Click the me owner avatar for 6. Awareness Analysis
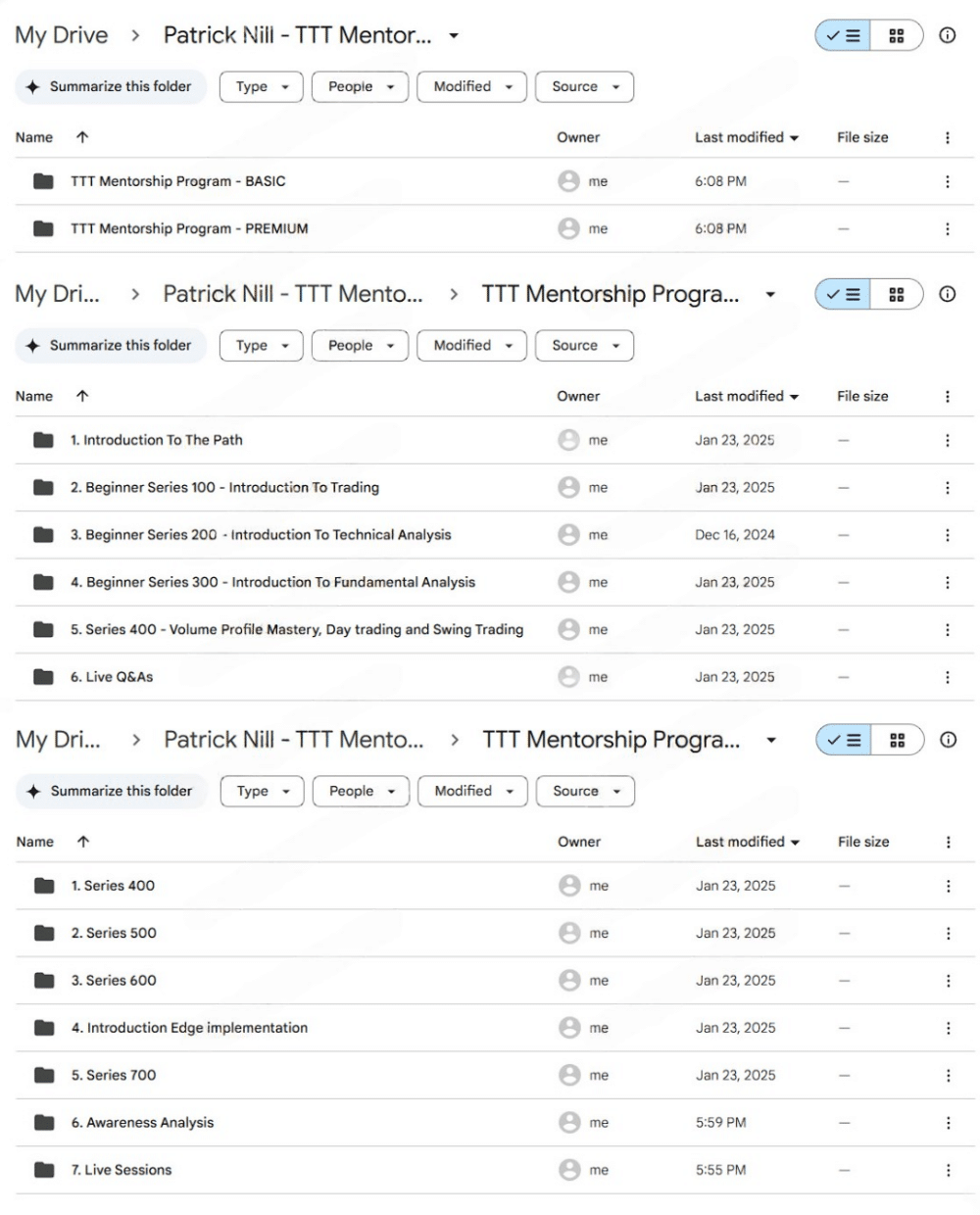 click(x=569, y=1122)
